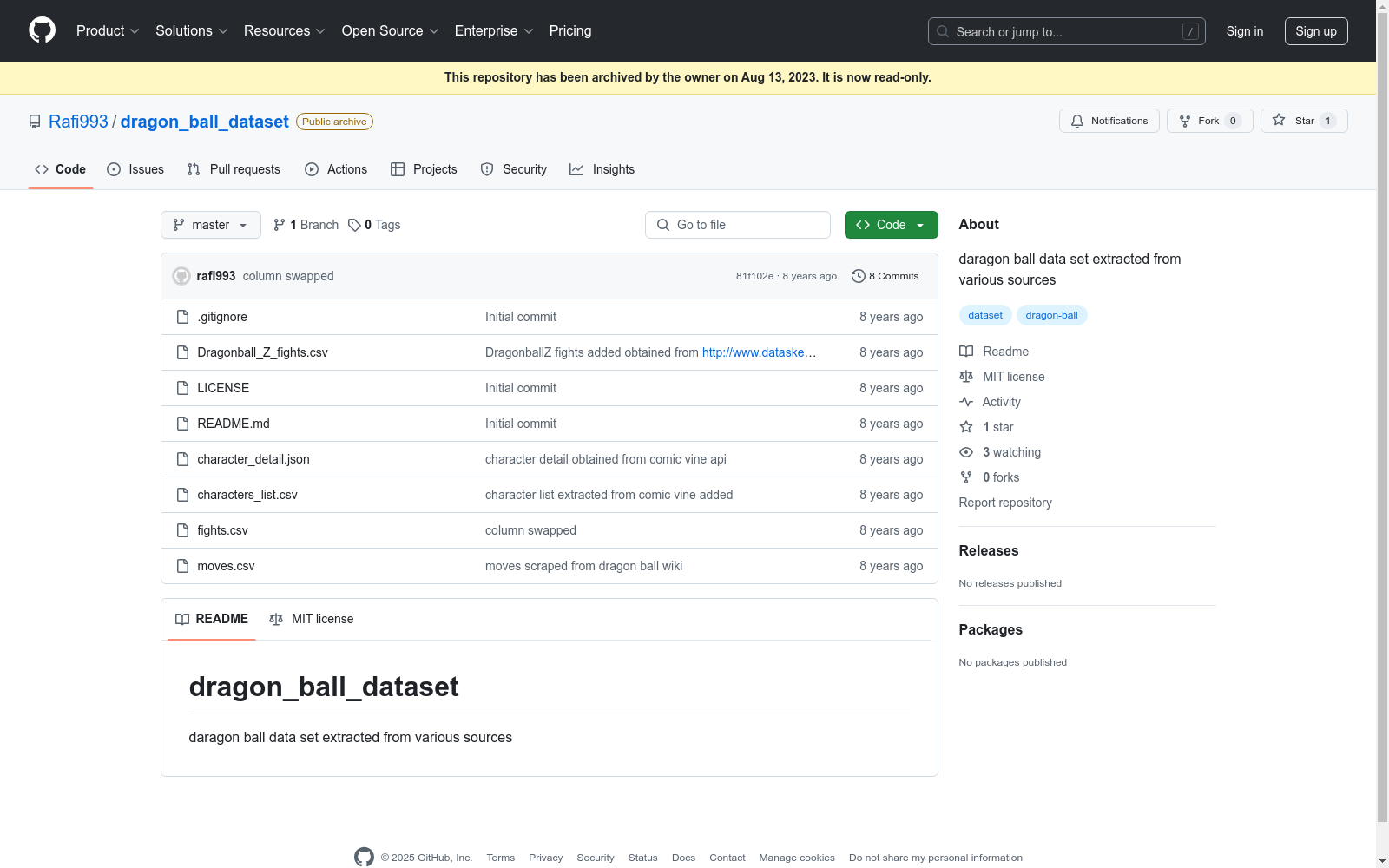1389x868 pixels.
Task: Expand the Enterprise menu
Action: (494, 30)
